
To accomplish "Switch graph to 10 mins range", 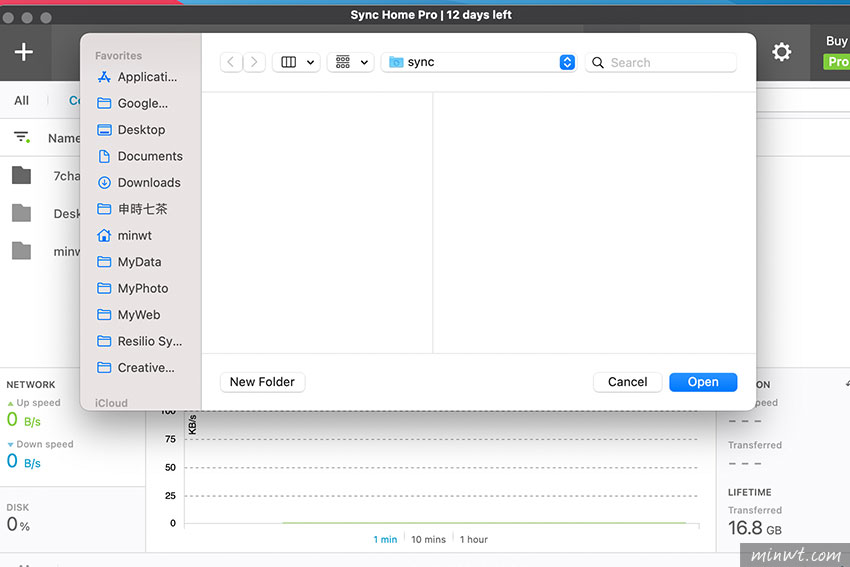I will point(428,539).
